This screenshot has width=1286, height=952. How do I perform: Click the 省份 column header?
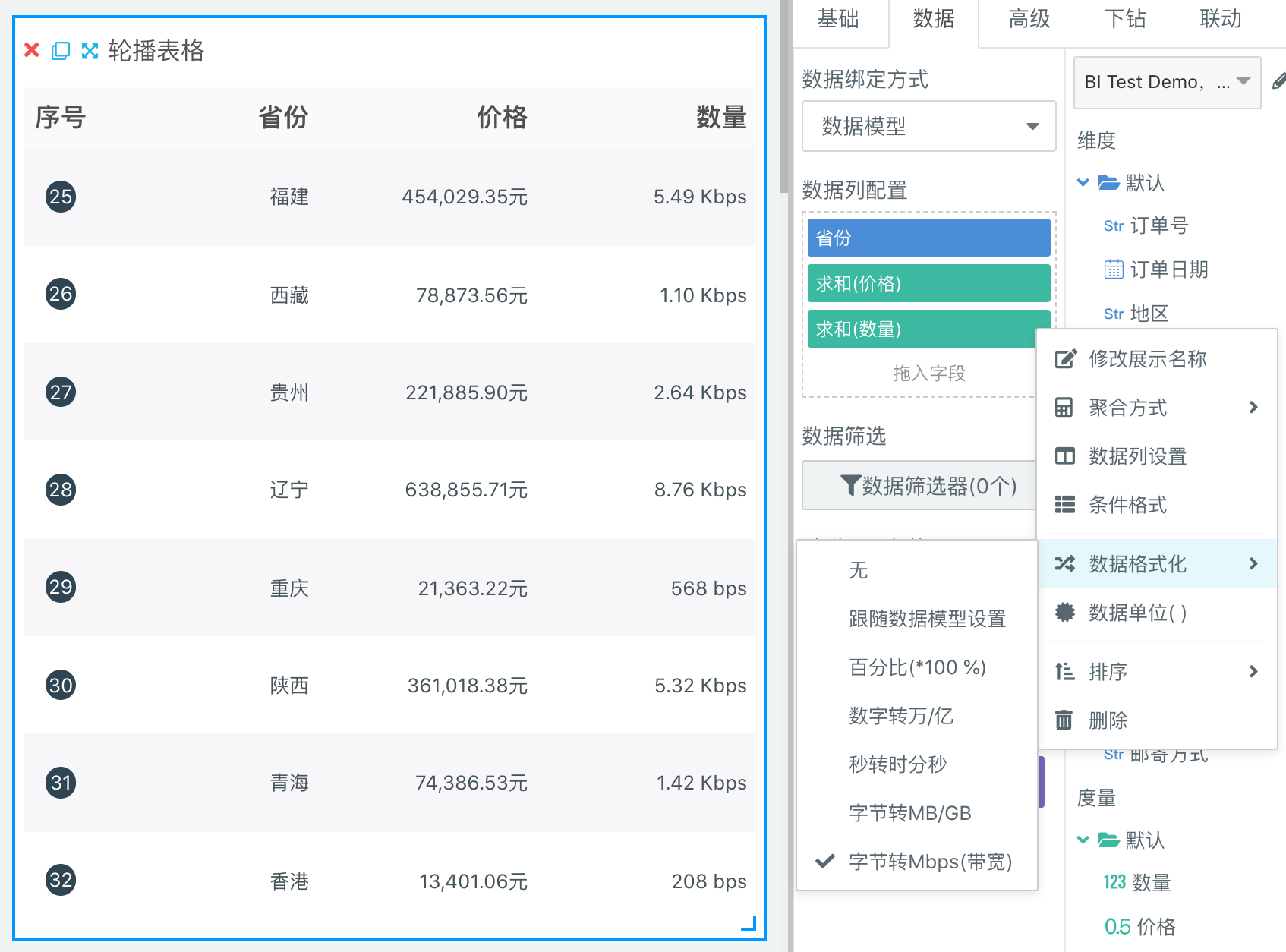point(283,117)
